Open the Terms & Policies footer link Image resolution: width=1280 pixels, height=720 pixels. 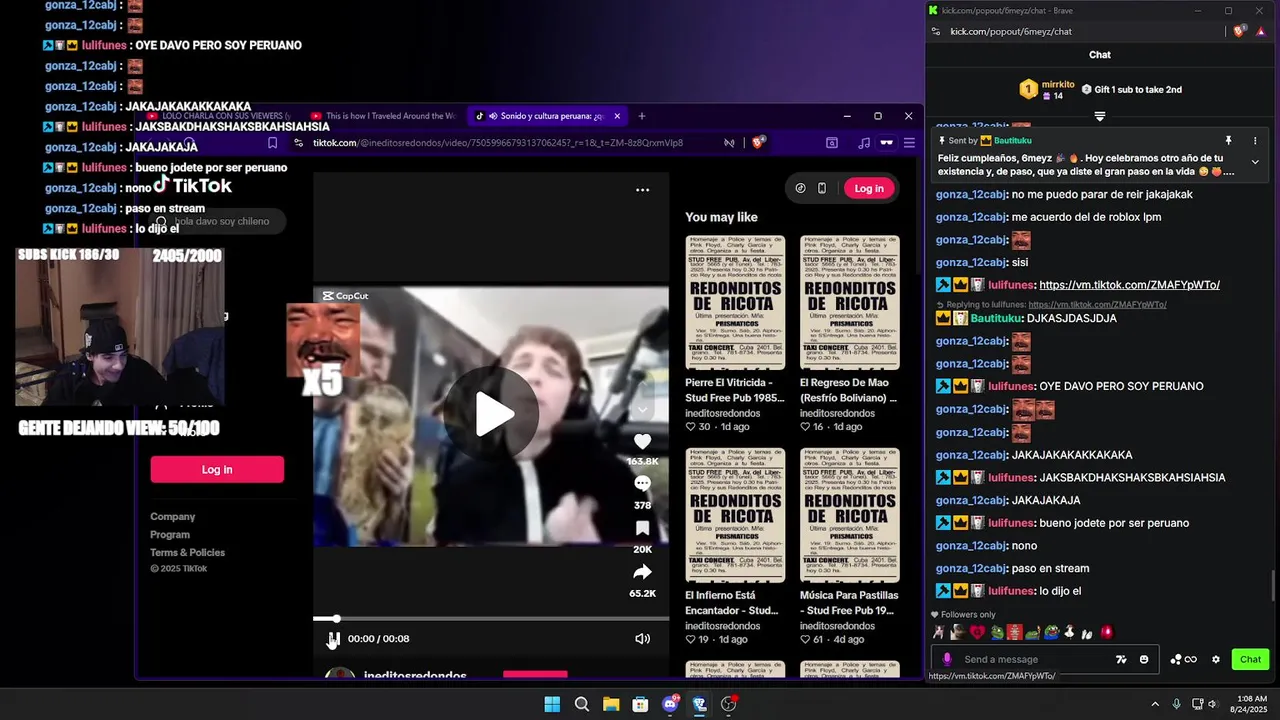click(188, 553)
